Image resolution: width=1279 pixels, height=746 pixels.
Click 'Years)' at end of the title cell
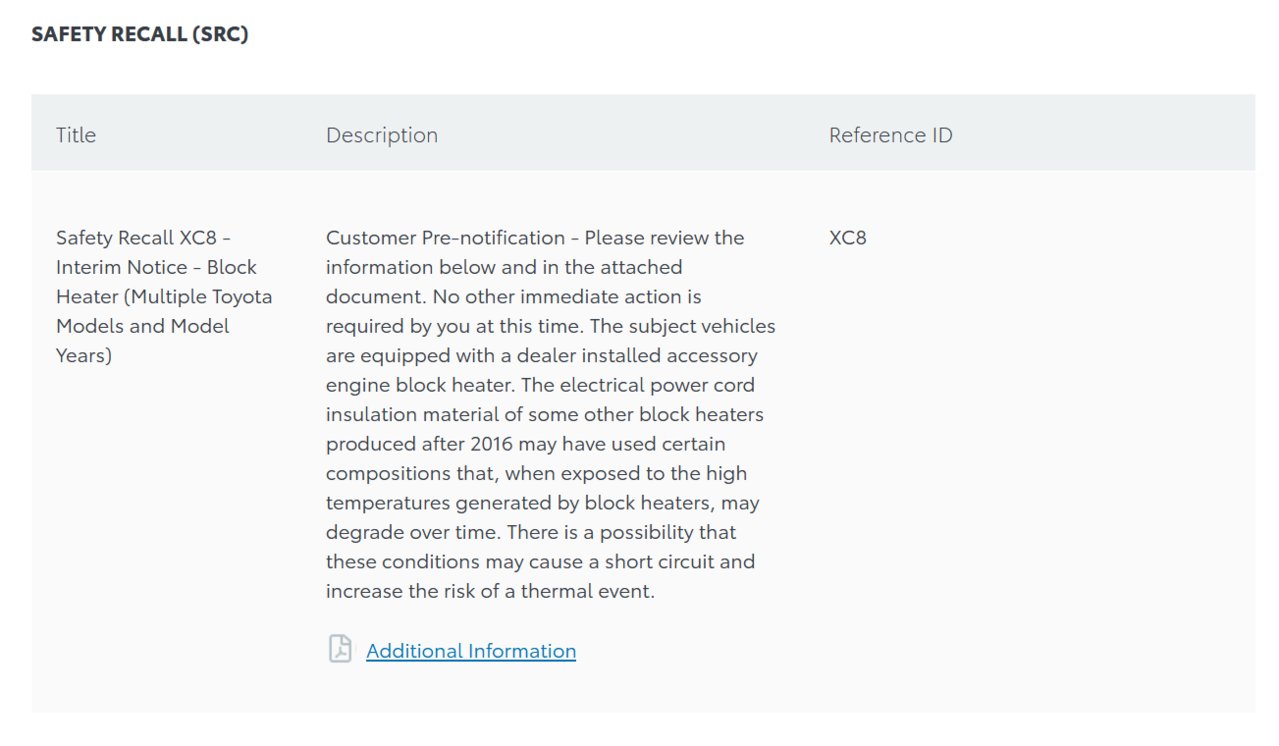pyautogui.click(x=84, y=356)
